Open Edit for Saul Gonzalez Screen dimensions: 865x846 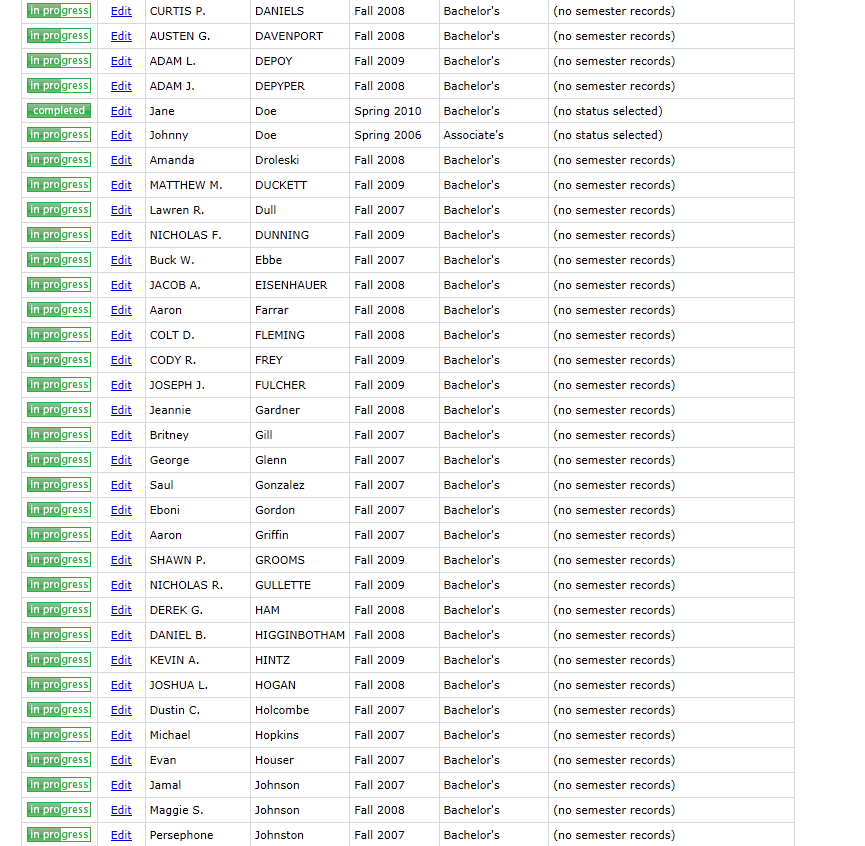pyautogui.click(x=121, y=485)
